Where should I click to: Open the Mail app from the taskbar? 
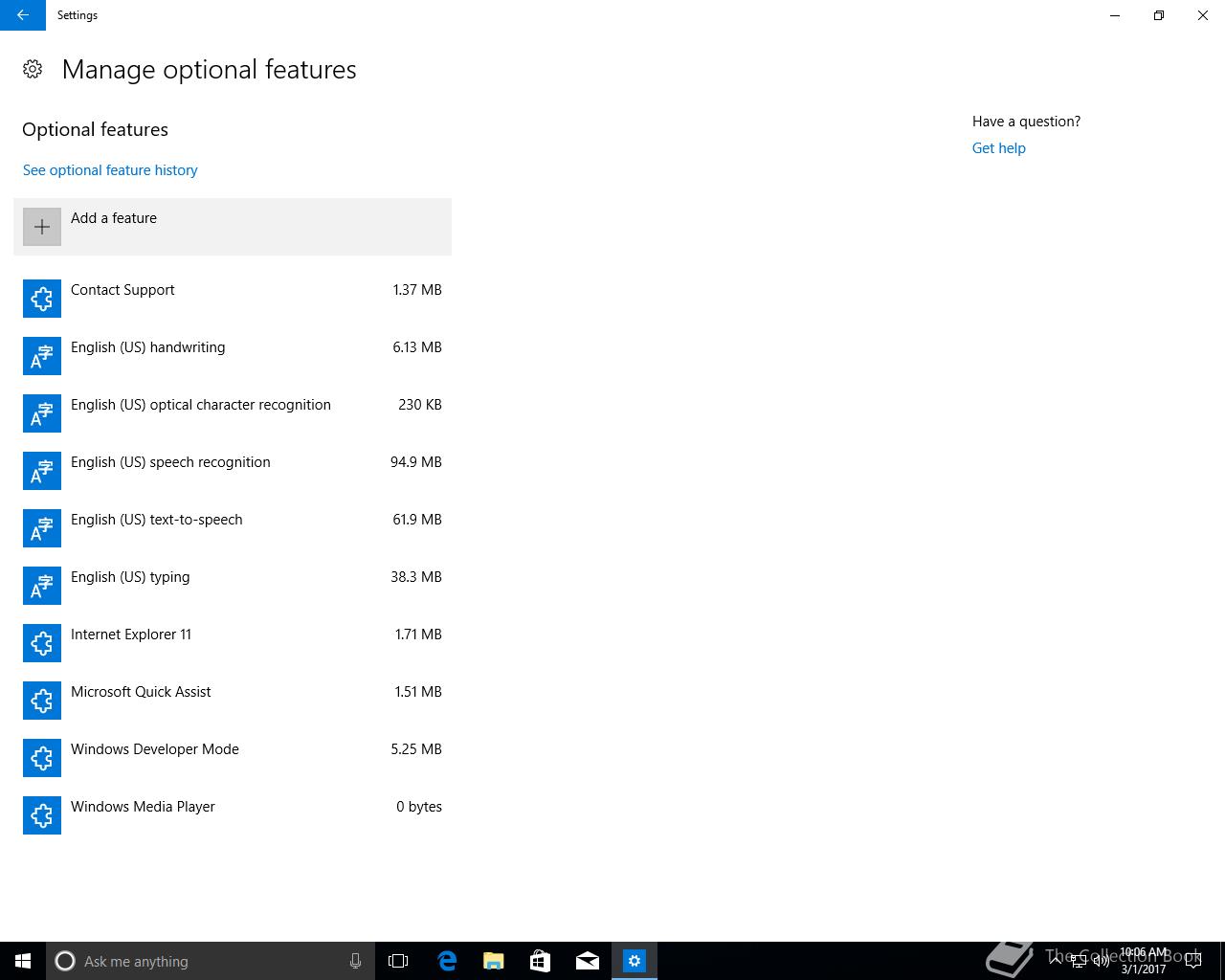(588, 961)
